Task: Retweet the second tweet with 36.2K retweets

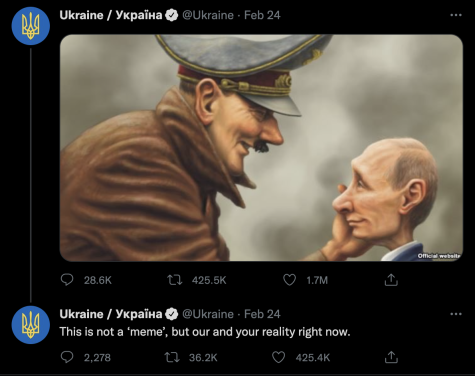Action: (172, 357)
